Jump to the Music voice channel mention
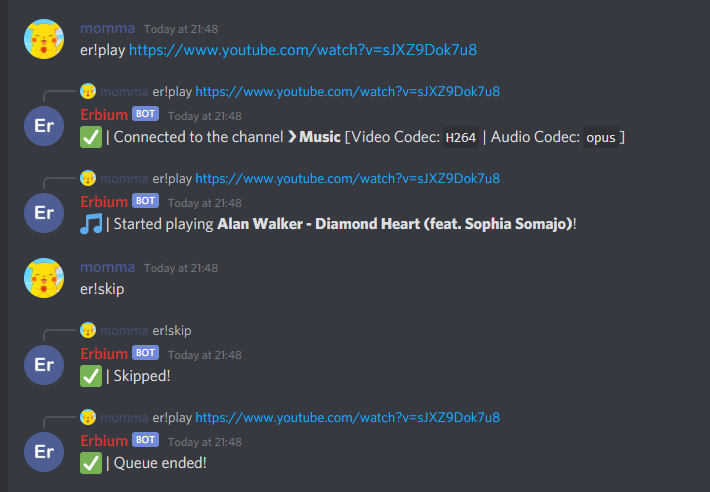The image size is (710, 492). (314, 137)
